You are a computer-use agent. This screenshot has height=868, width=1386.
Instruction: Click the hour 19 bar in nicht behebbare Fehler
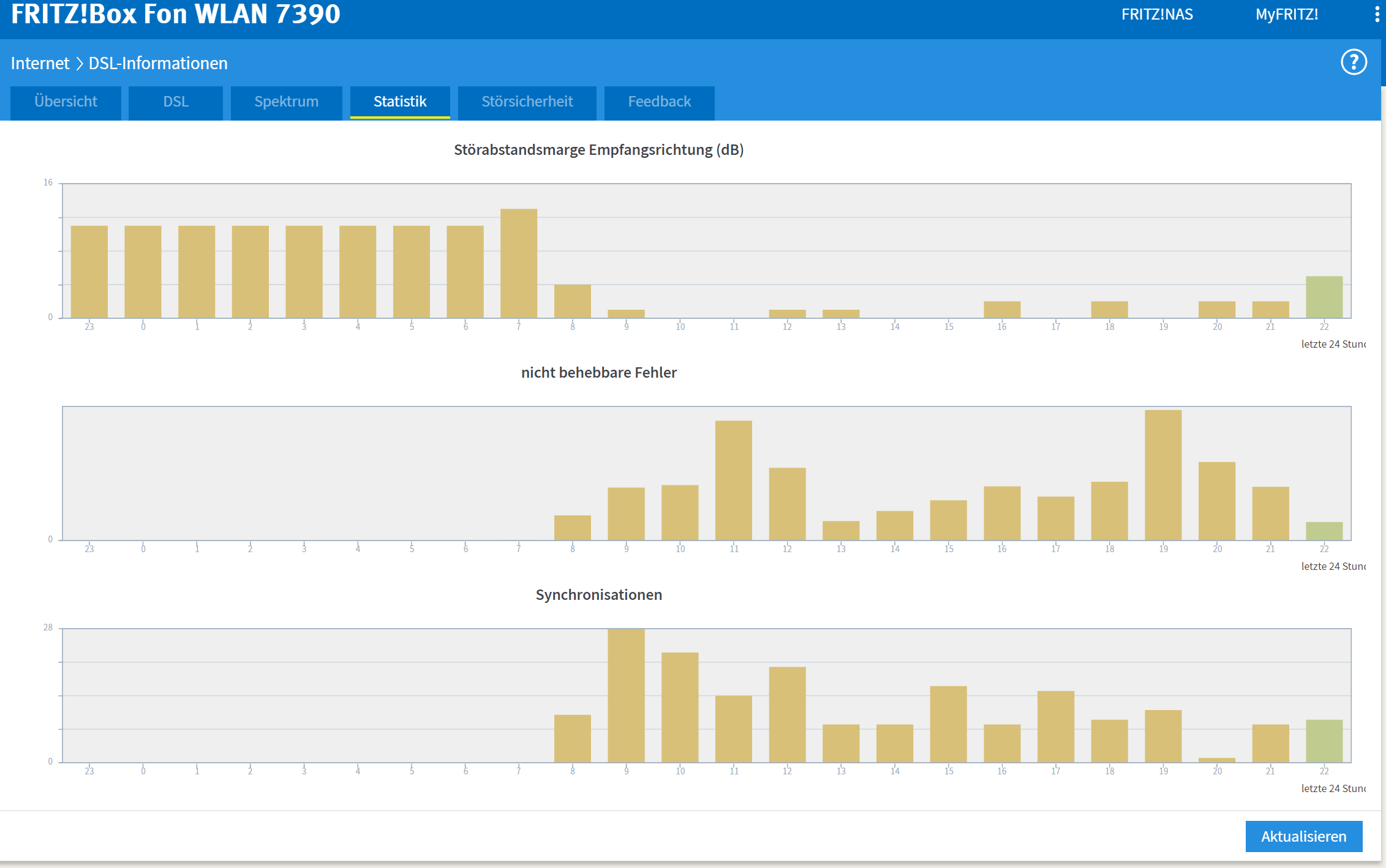click(x=1163, y=475)
